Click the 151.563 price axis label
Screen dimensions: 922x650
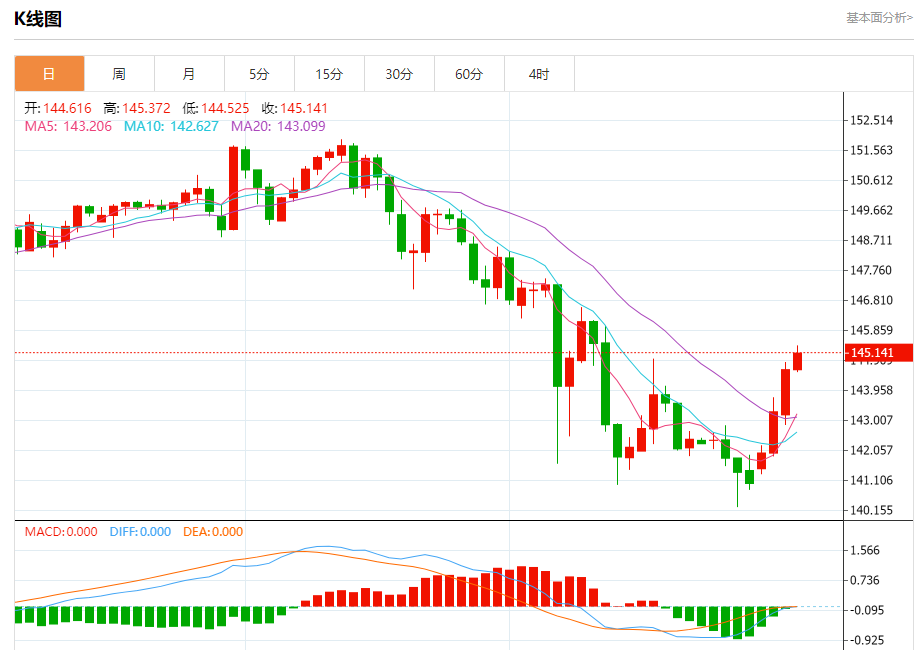[x=871, y=151]
